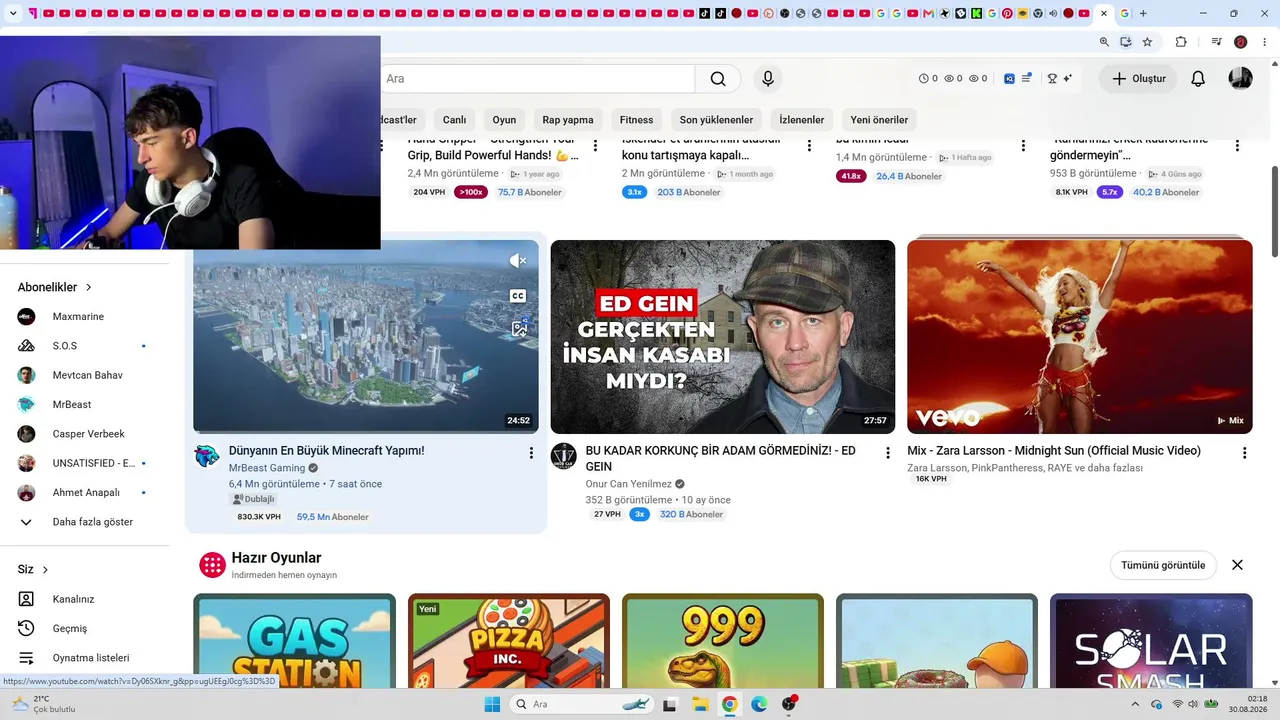Open Onur Can Yenilmez channel avatar
Screen dimensions: 1280x720
[x=564, y=456]
